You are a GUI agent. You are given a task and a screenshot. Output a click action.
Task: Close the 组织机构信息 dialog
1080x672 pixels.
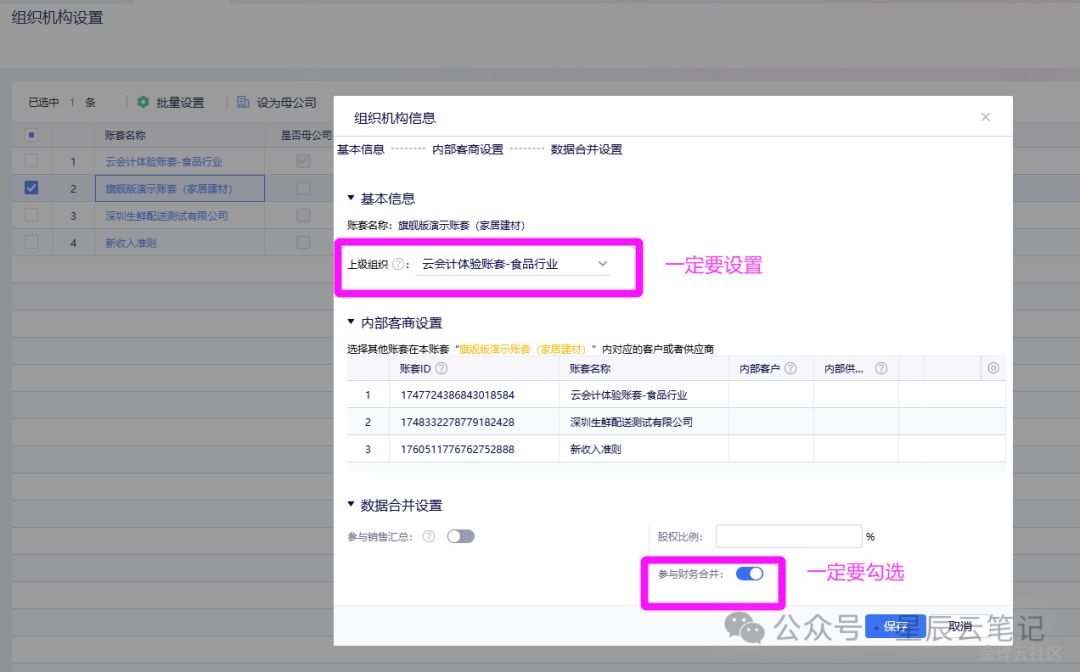(985, 117)
